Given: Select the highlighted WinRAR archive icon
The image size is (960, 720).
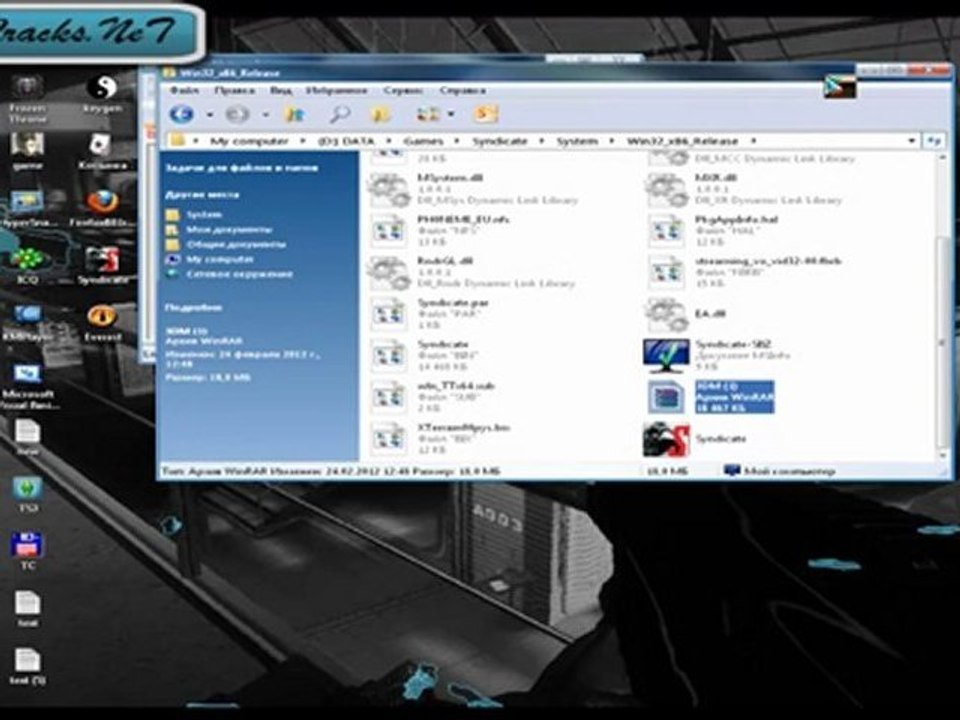Looking at the screenshot, I should [x=666, y=397].
